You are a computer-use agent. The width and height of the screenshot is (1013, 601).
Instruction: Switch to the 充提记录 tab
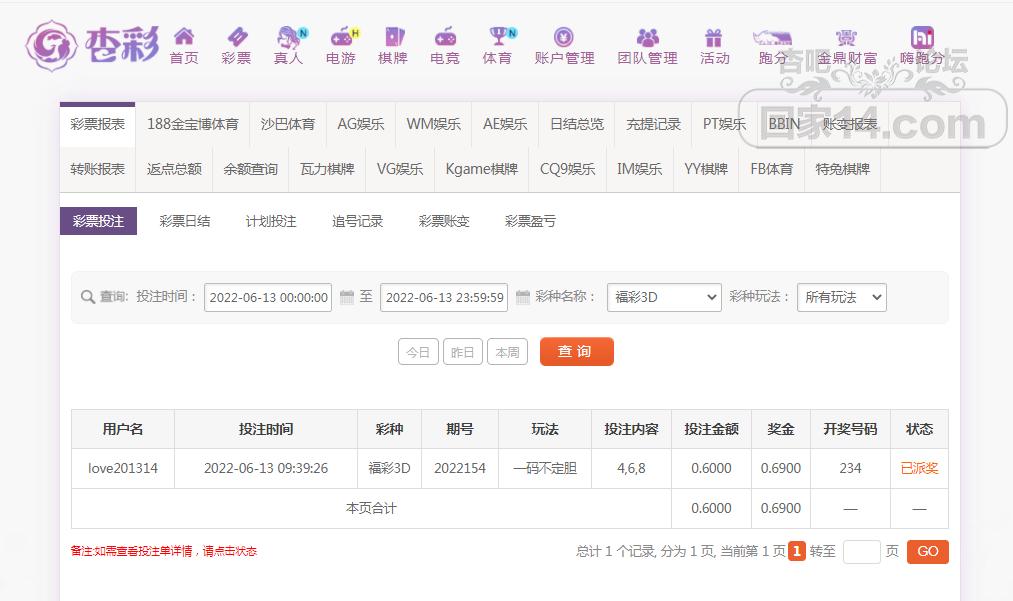653,124
